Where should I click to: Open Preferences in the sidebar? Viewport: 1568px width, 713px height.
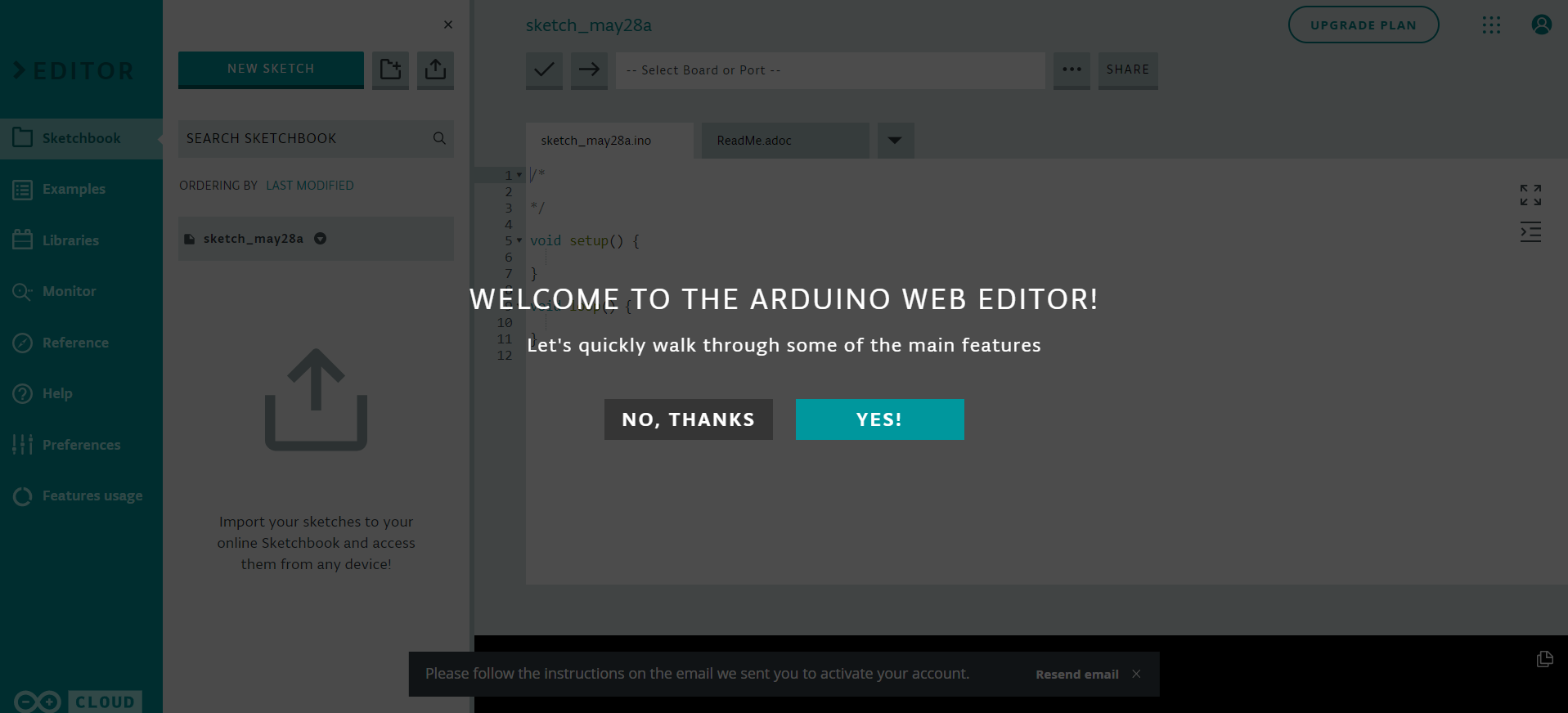(x=81, y=445)
